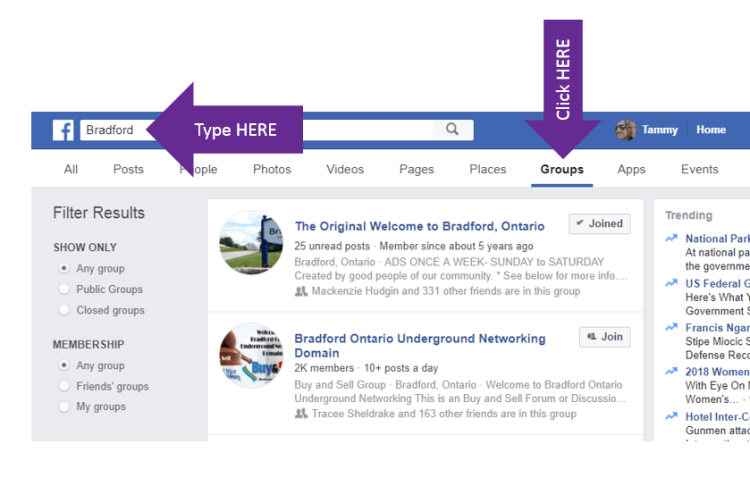Click trending arrow icon beside 2018 Women
The width and height of the screenshot is (750, 495).
[672, 372]
